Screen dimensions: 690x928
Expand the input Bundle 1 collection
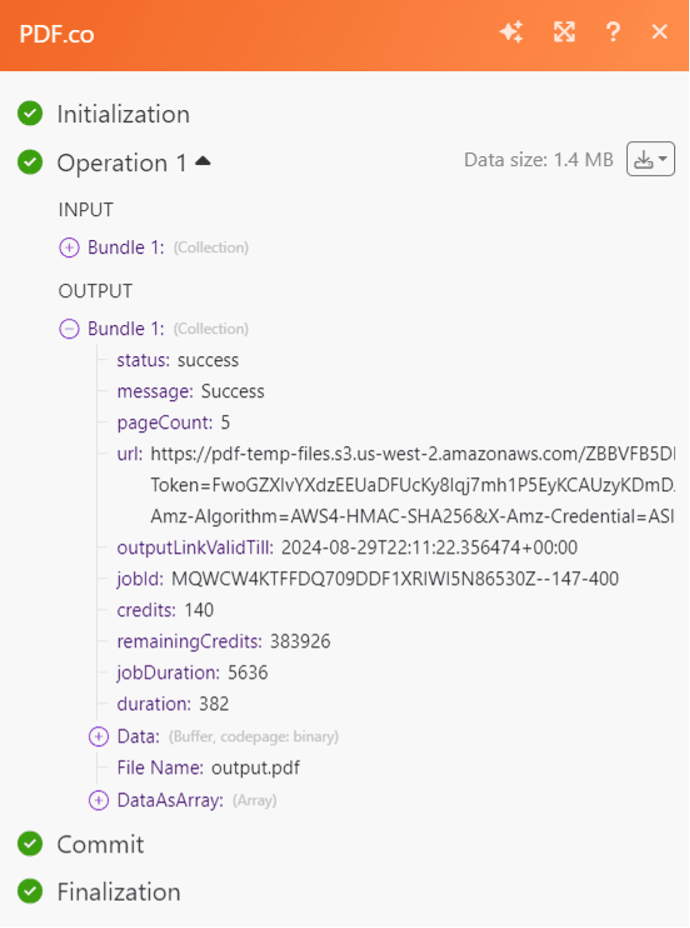[69, 247]
